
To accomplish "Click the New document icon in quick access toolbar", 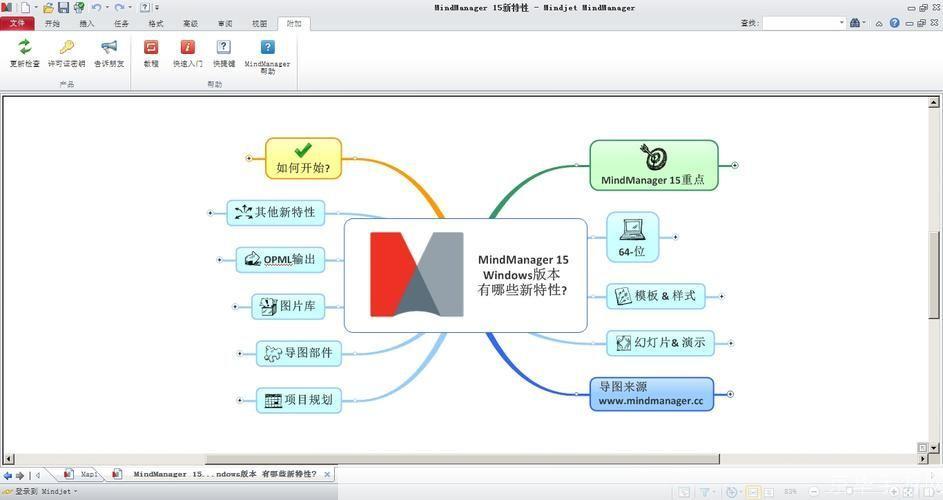I will 26,7.
